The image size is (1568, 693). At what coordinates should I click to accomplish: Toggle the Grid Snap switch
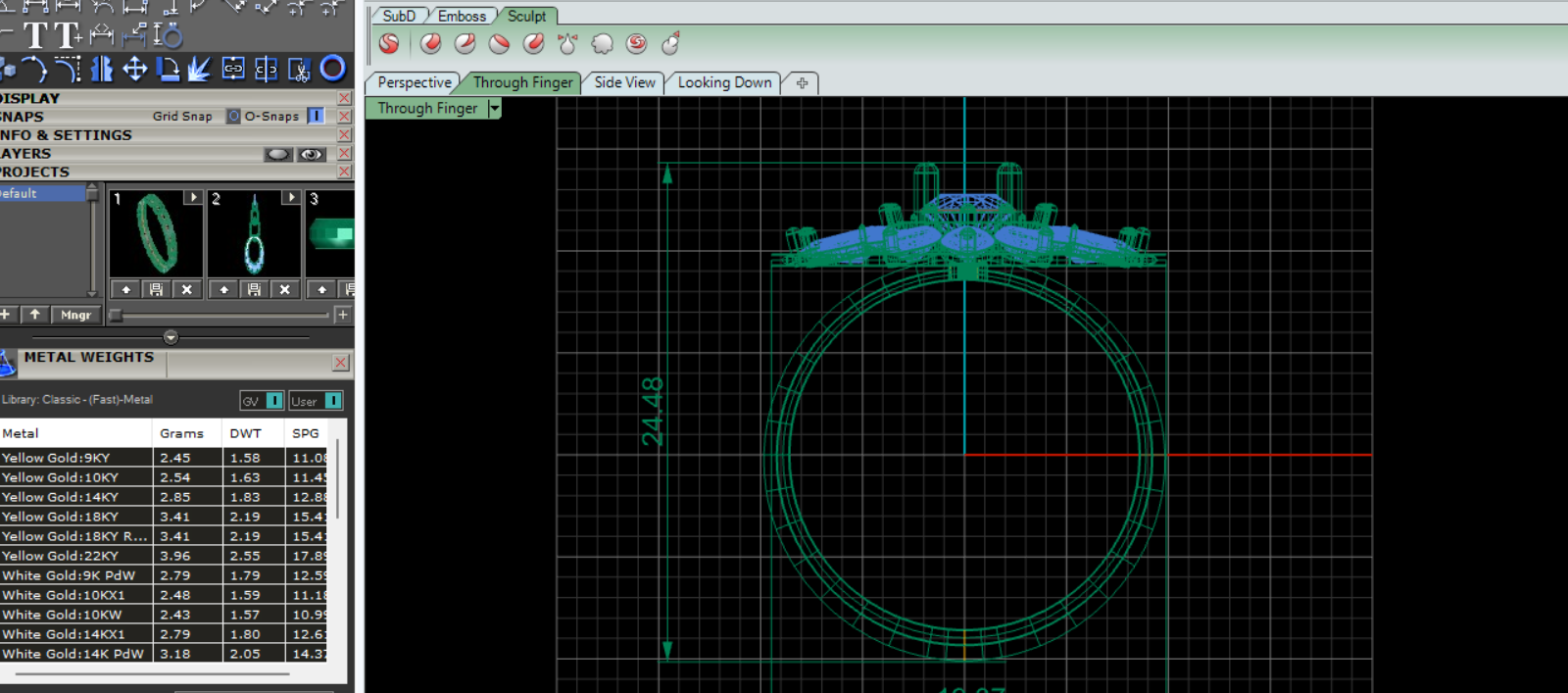232,117
